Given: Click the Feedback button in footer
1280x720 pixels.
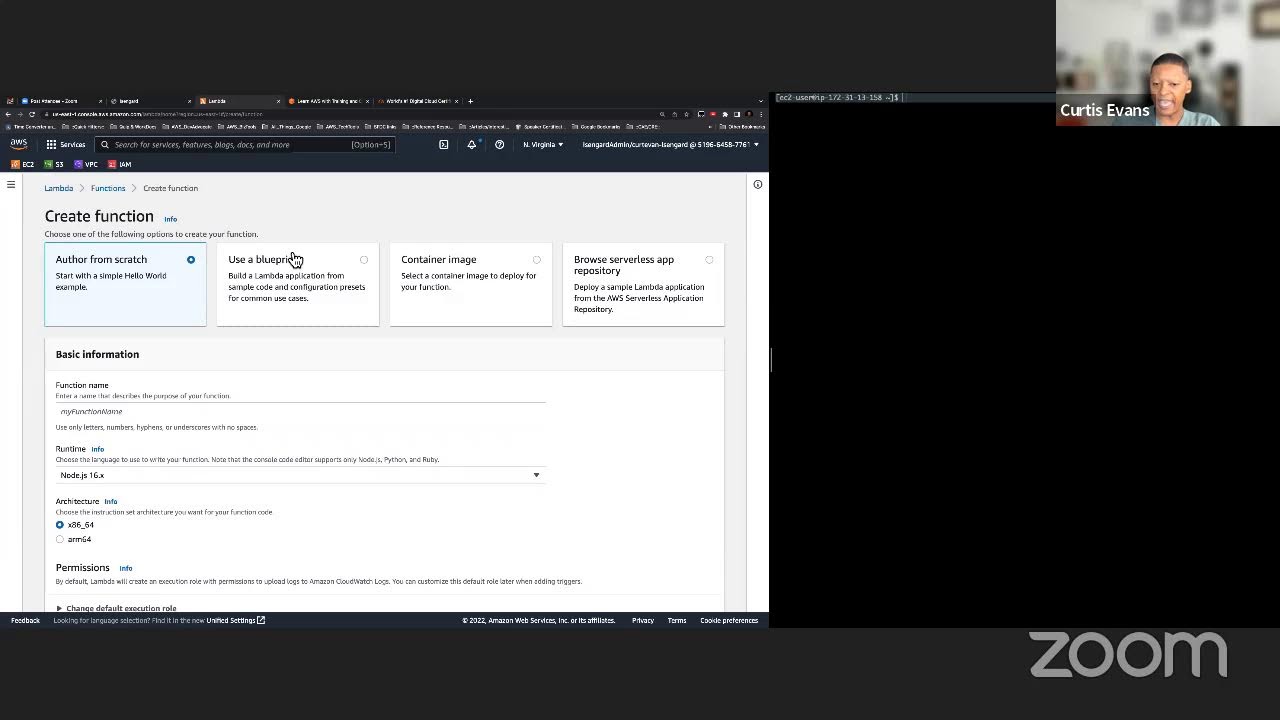Looking at the screenshot, I should pyautogui.click(x=25, y=620).
